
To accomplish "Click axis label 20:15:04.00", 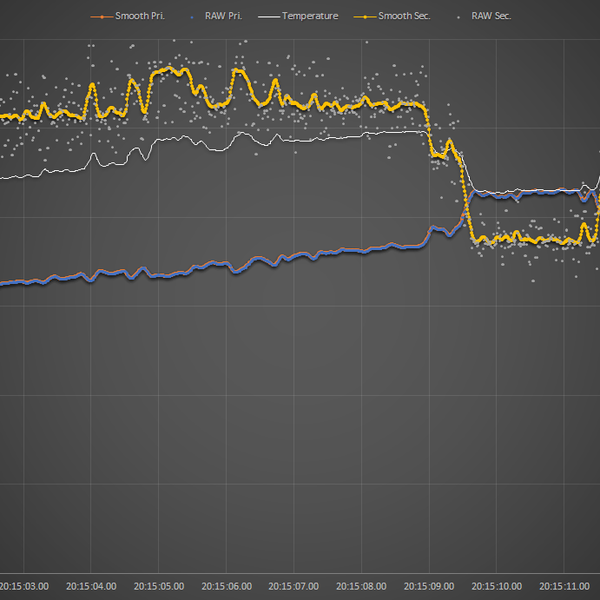I will (x=91, y=586).
